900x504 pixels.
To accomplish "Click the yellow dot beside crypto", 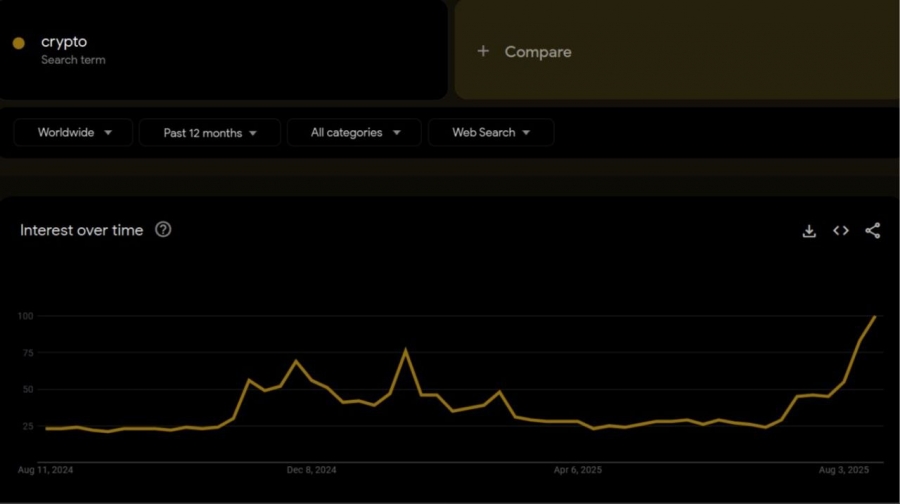I will (x=18, y=43).
